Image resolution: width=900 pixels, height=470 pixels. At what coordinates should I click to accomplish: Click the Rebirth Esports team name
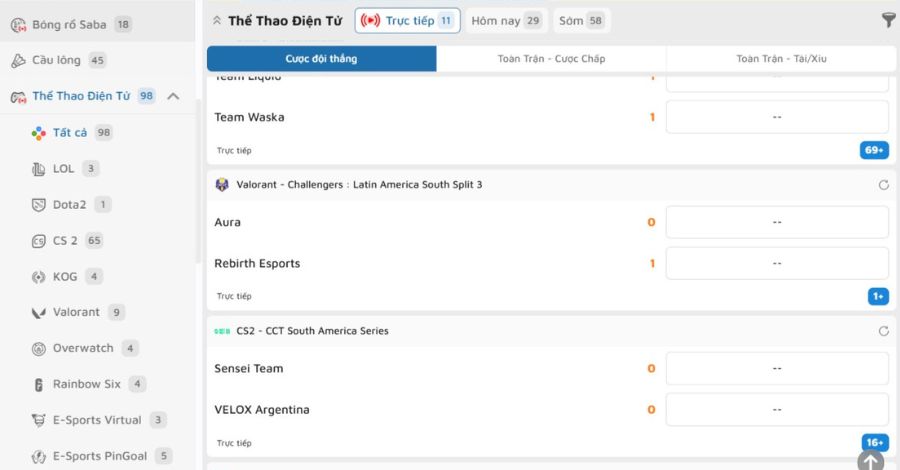click(257, 263)
